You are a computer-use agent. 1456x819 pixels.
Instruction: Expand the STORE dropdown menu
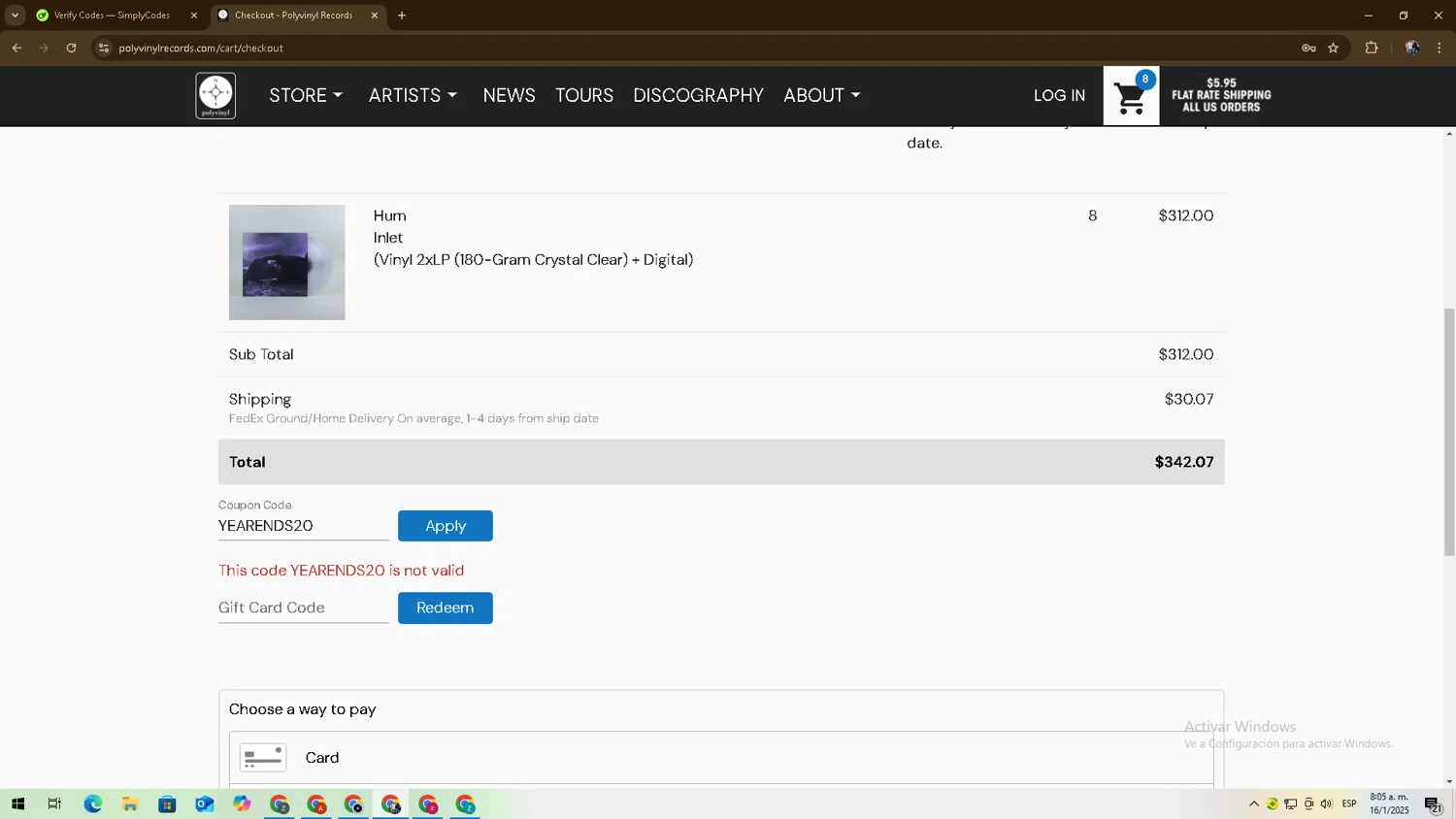click(x=306, y=95)
